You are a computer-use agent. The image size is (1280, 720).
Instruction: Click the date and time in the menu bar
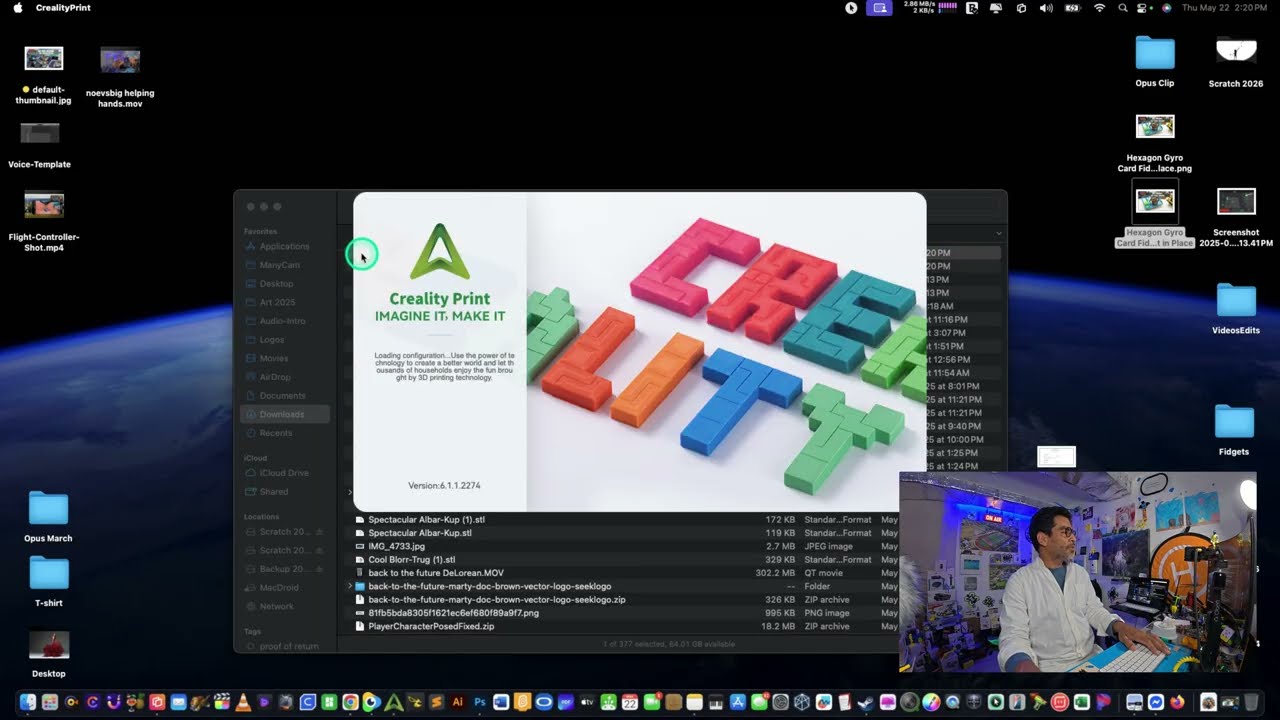pyautogui.click(x=1224, y=8)
